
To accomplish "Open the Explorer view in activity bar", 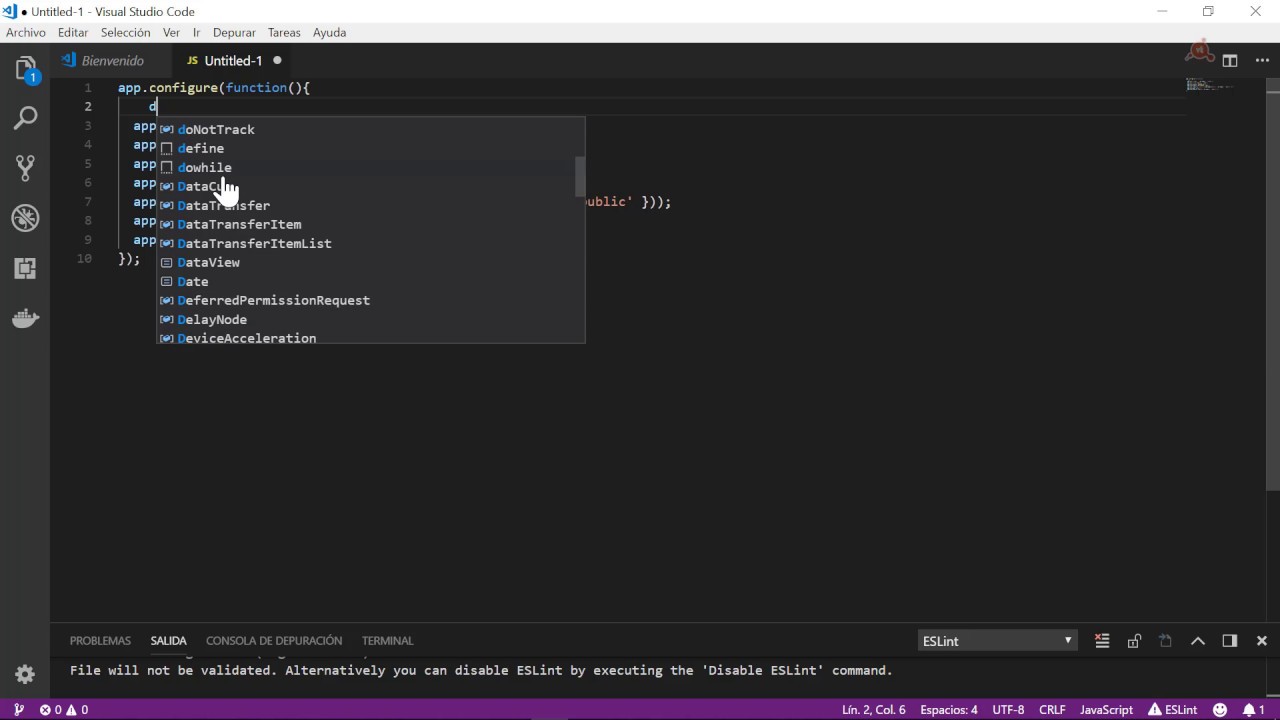I will click(x=25, y=70).
